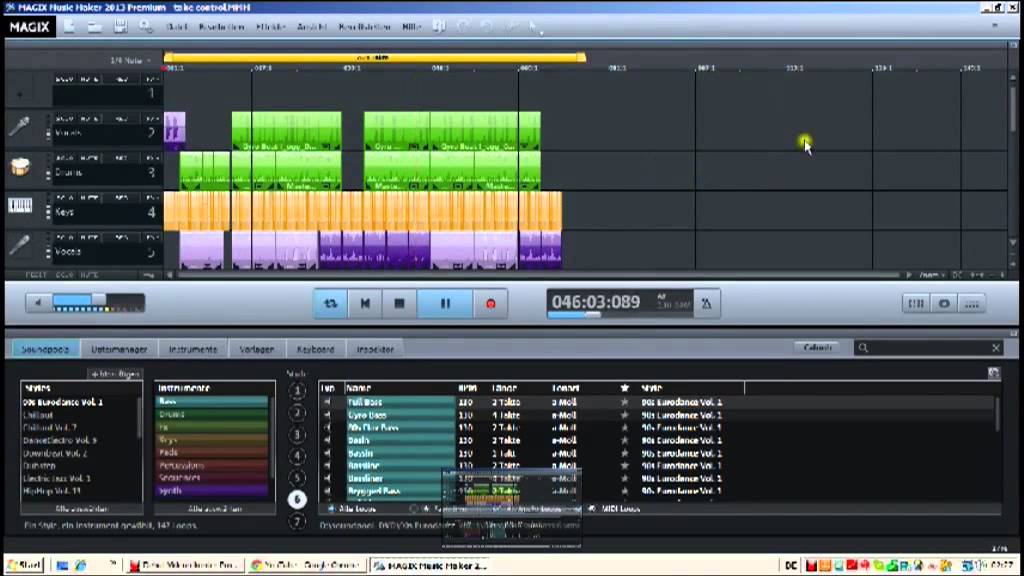This screenshot has height=576, width=1024.
Task: Click the hinzufügen button above Styles
Action: tap(115, 374)
